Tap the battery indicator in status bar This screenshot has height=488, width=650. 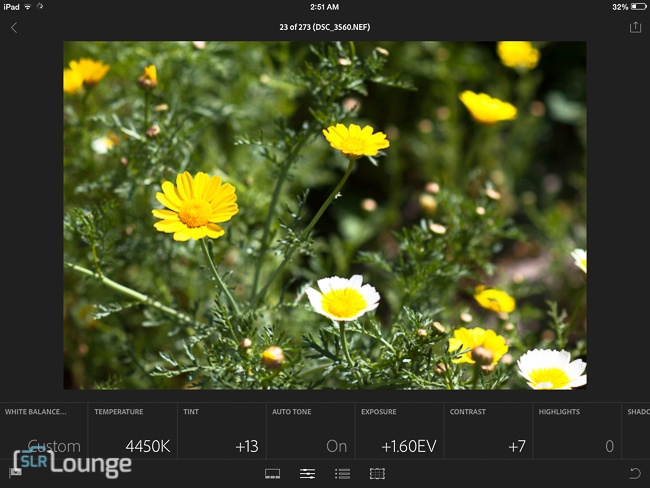point(638,7)
